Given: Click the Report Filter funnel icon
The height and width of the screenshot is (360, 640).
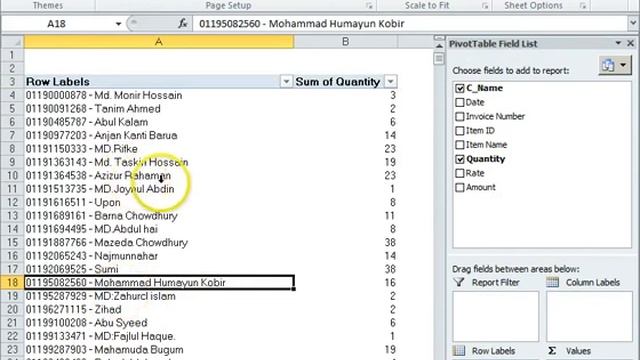Looking at the screenshot, I should click(x=459, y=282).
